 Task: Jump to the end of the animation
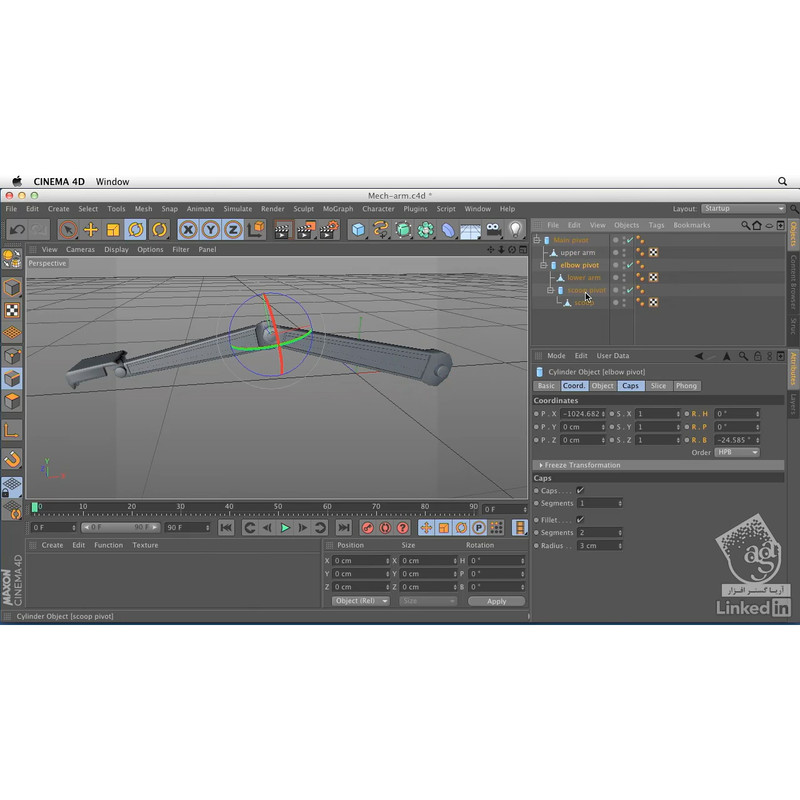point(344,528)
